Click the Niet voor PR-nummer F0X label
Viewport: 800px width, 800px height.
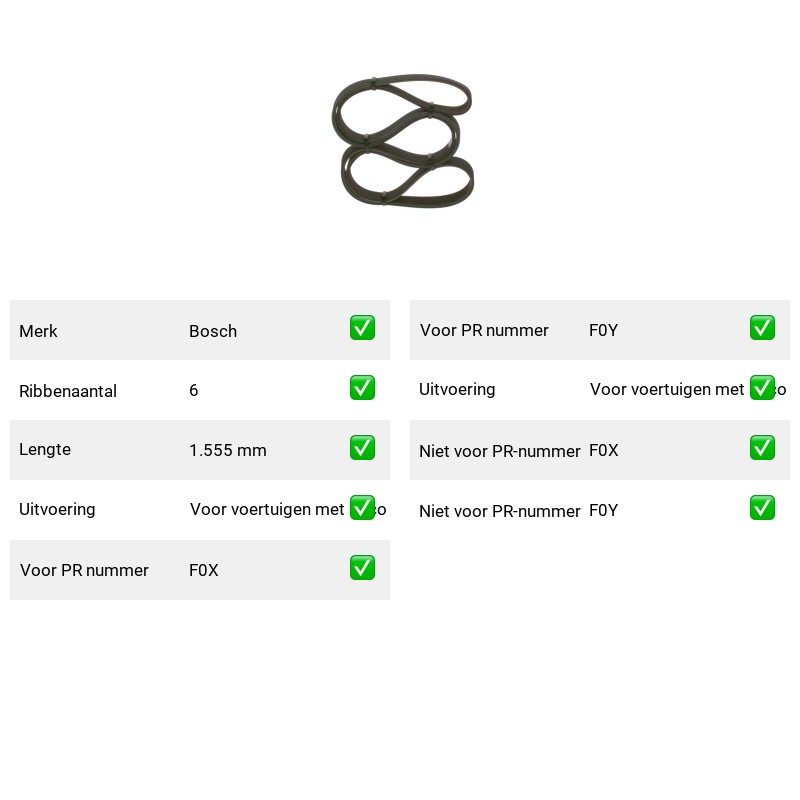click(499, 451)
